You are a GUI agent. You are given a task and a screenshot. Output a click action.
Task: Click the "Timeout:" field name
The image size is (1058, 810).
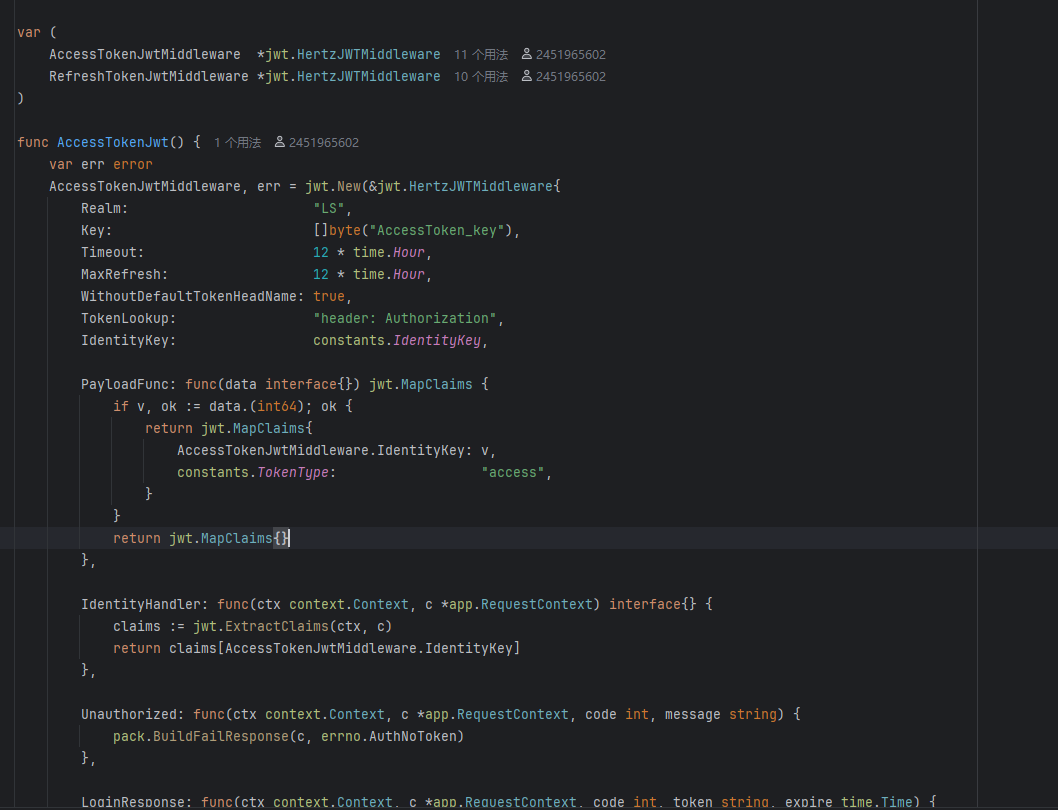113,252
